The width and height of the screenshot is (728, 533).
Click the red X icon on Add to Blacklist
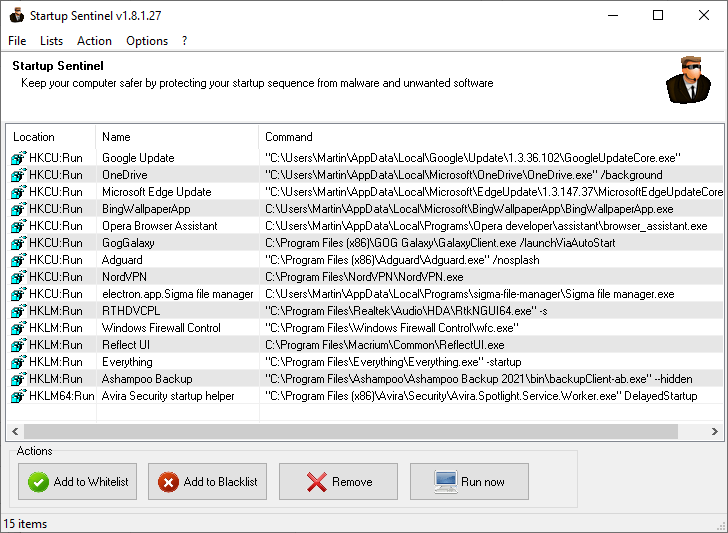click(169, 482)
